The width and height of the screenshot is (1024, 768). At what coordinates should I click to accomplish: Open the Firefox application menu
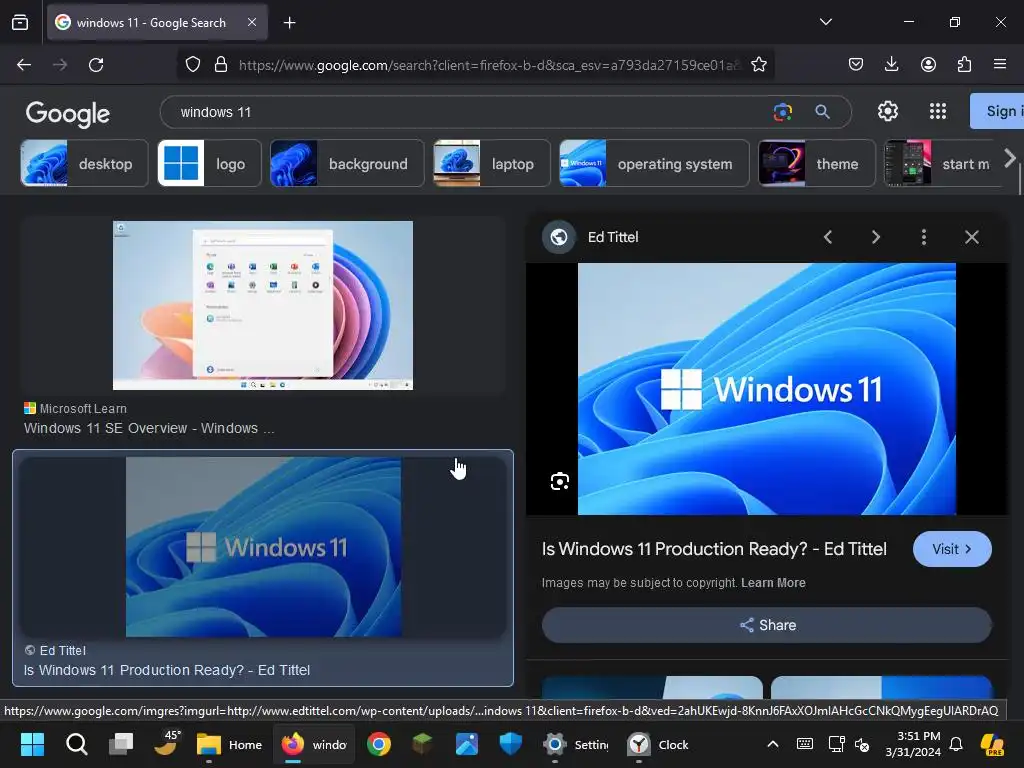coord(1000,64)
